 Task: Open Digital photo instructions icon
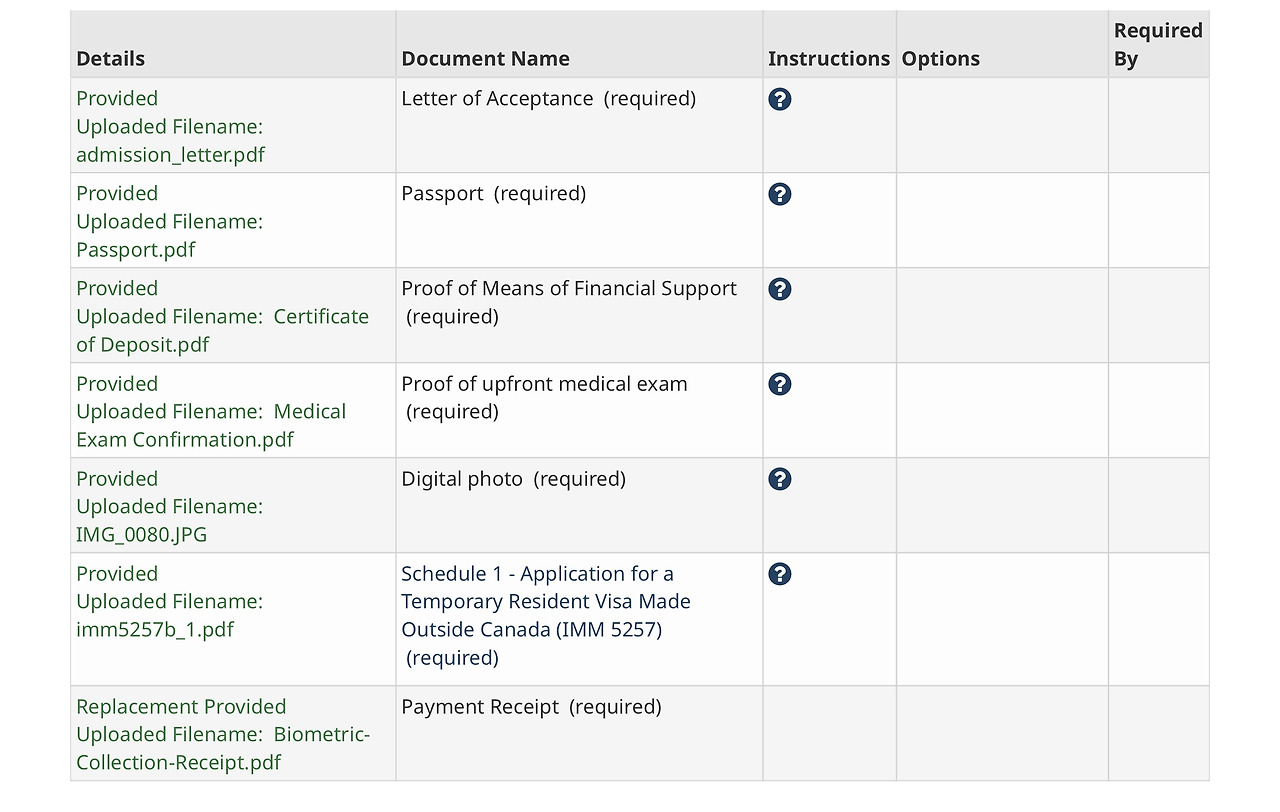[780, 479]
